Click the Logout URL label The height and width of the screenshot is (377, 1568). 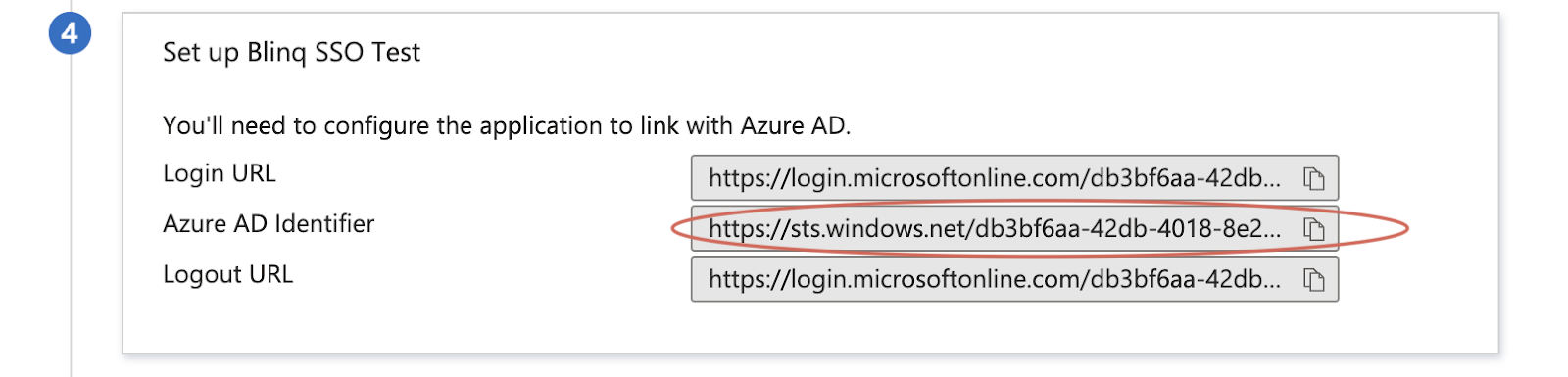[227, 275]
